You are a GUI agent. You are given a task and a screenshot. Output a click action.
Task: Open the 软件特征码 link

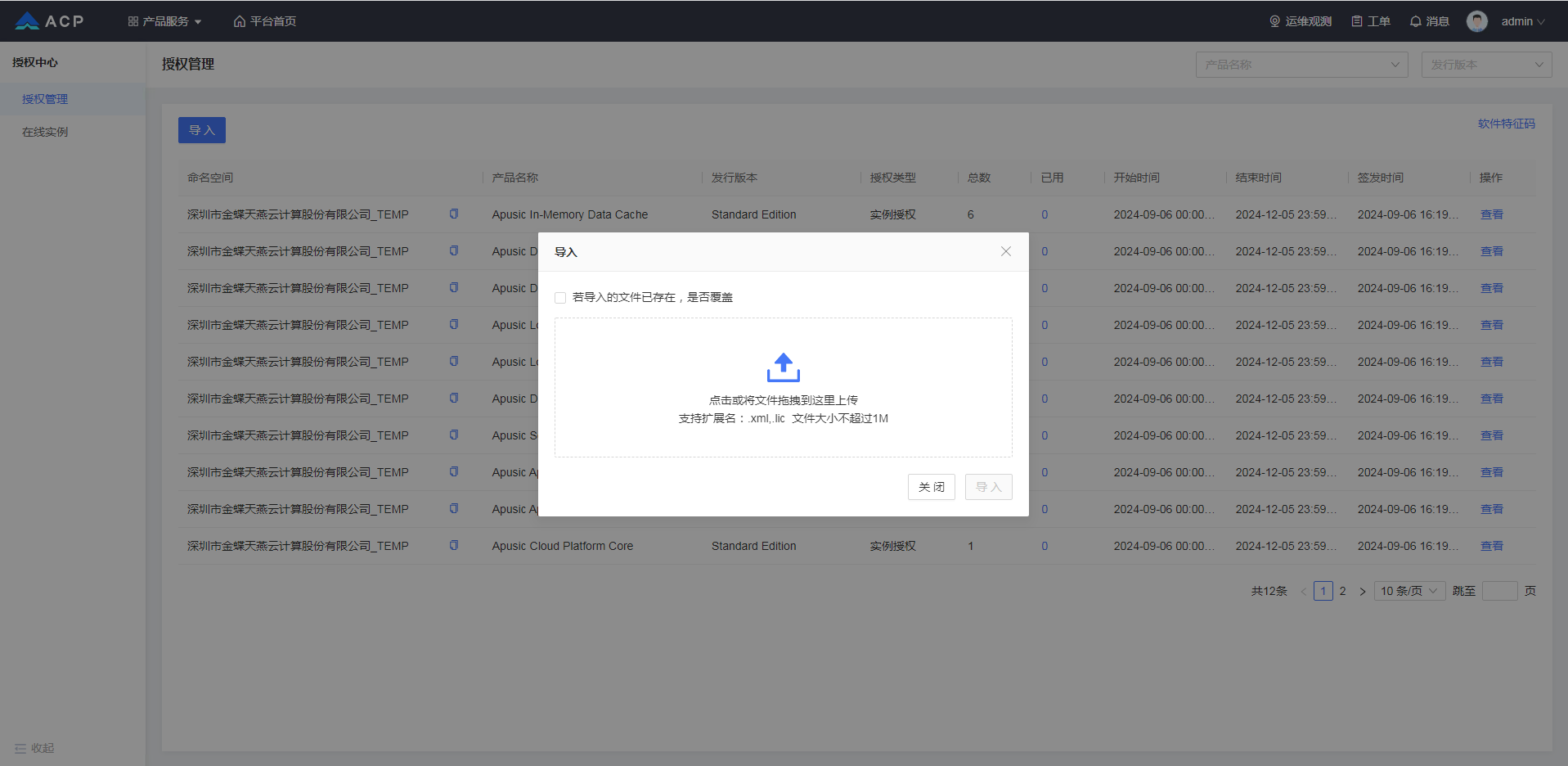(x=1506, y=124)
